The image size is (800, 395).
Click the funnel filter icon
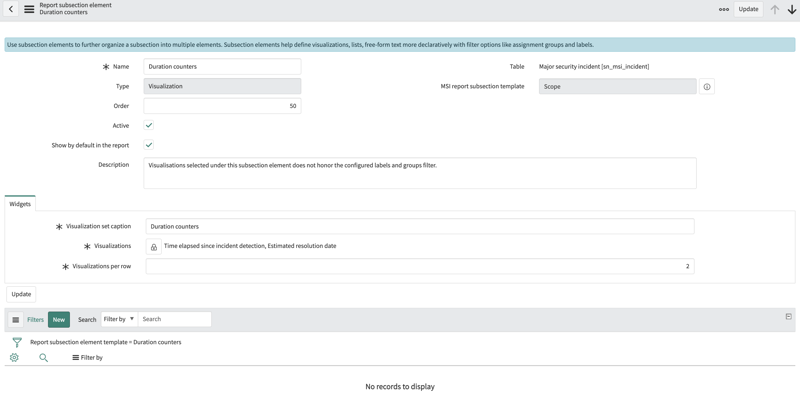[x=17, y=342]
